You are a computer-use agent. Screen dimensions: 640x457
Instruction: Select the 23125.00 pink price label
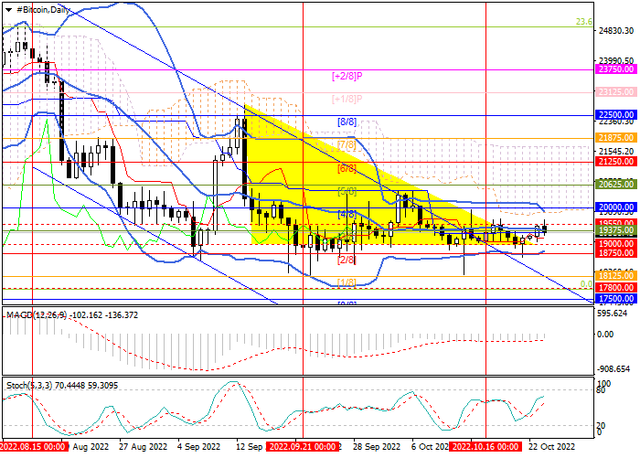click(x=616, y=92)
